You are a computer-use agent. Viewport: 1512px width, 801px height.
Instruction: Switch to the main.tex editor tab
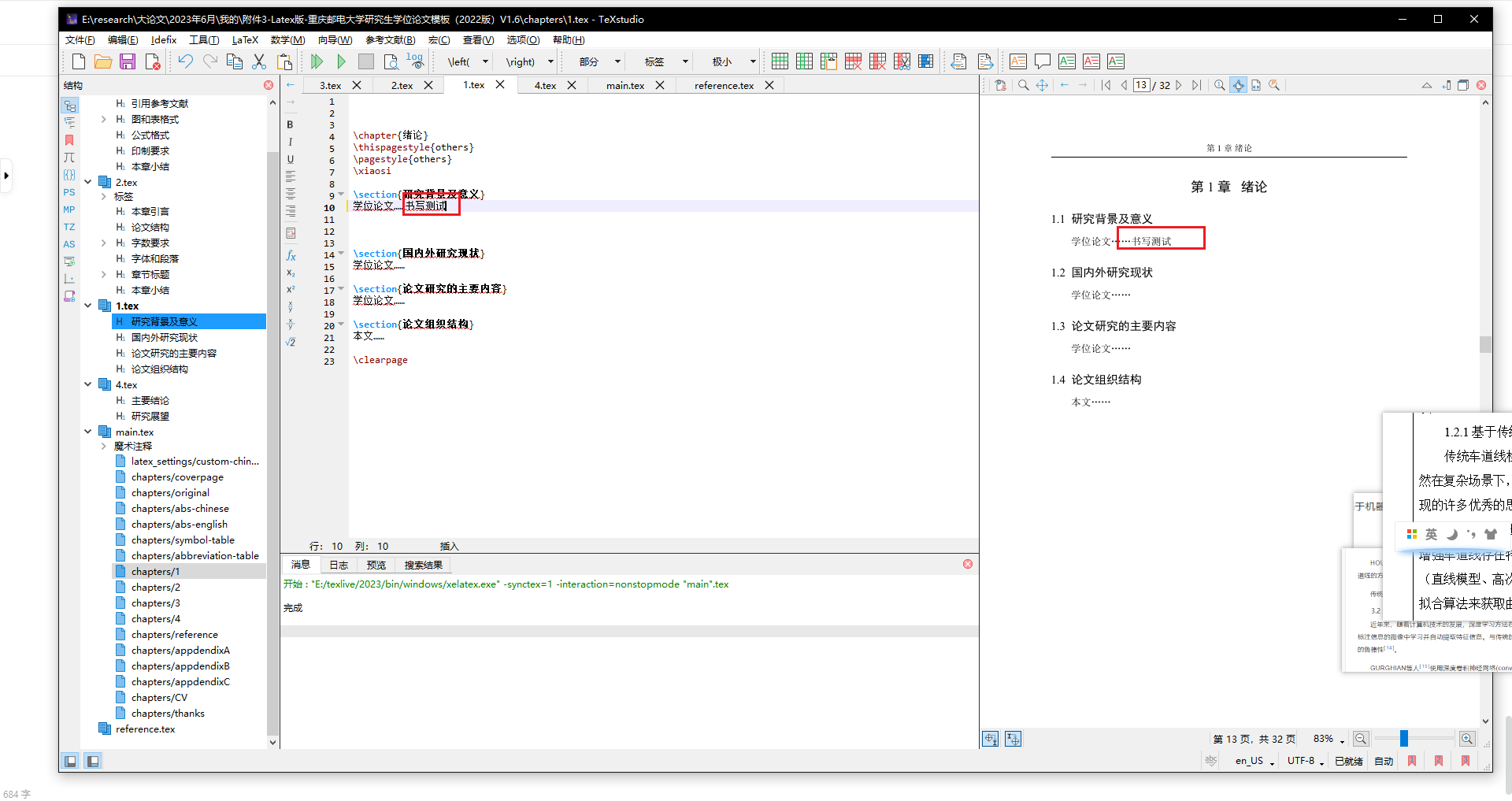point(625,85)
